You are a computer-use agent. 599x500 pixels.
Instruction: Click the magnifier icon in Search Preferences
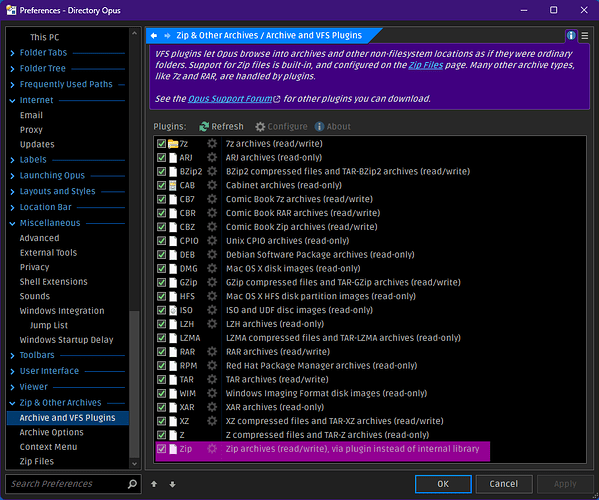click(x=133, y=484)
